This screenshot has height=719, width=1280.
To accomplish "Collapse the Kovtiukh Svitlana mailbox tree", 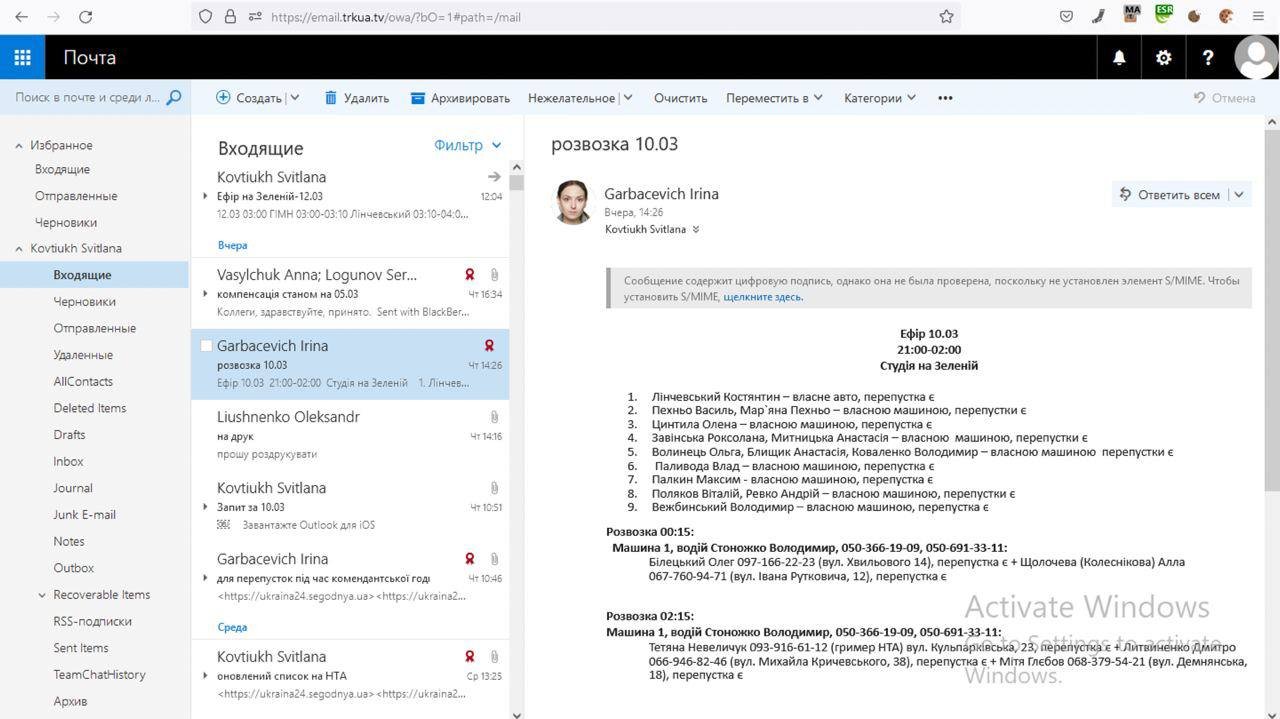I will pos(18,249).
